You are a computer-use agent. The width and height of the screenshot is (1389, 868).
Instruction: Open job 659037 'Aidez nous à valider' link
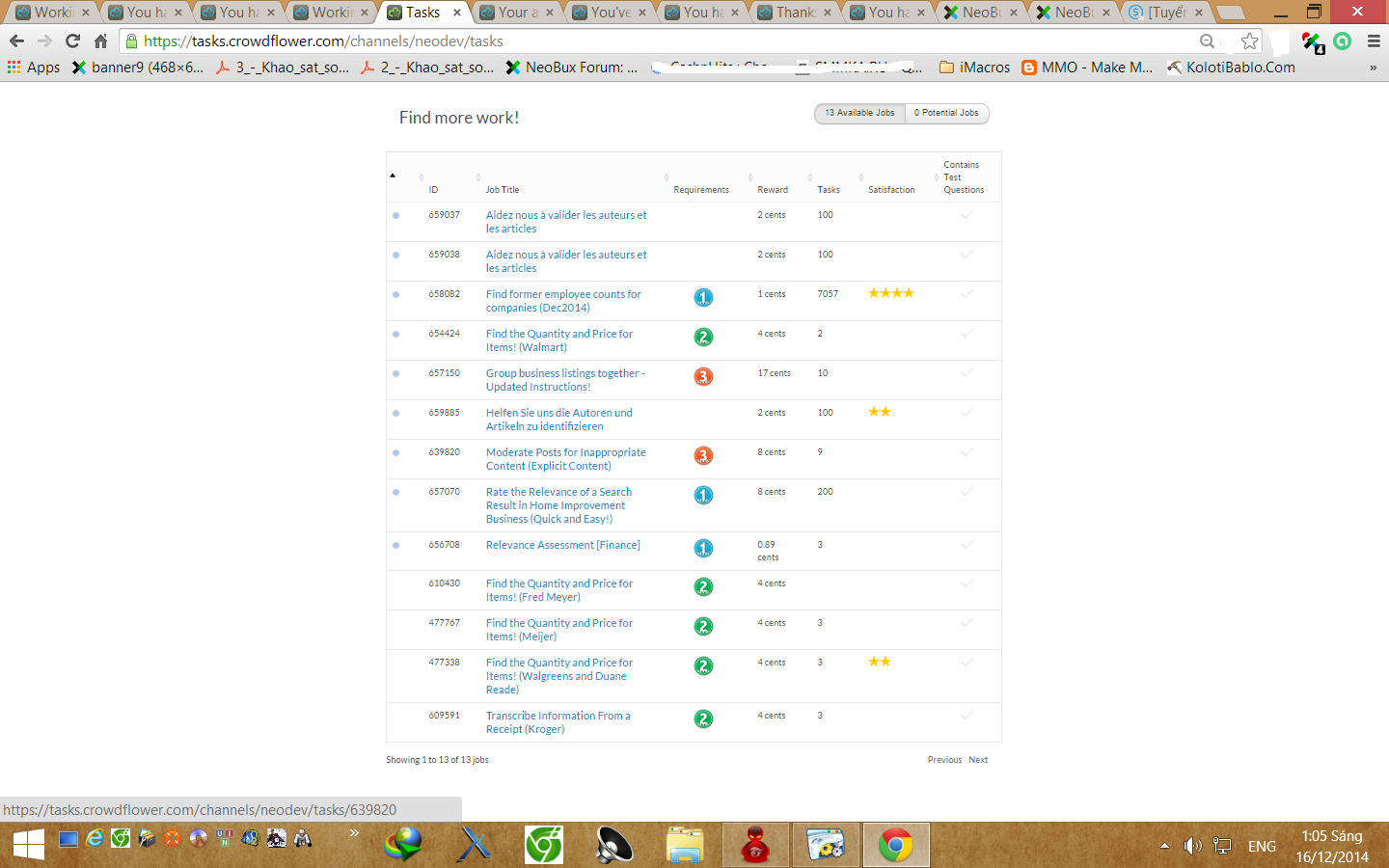click(566, 222)
